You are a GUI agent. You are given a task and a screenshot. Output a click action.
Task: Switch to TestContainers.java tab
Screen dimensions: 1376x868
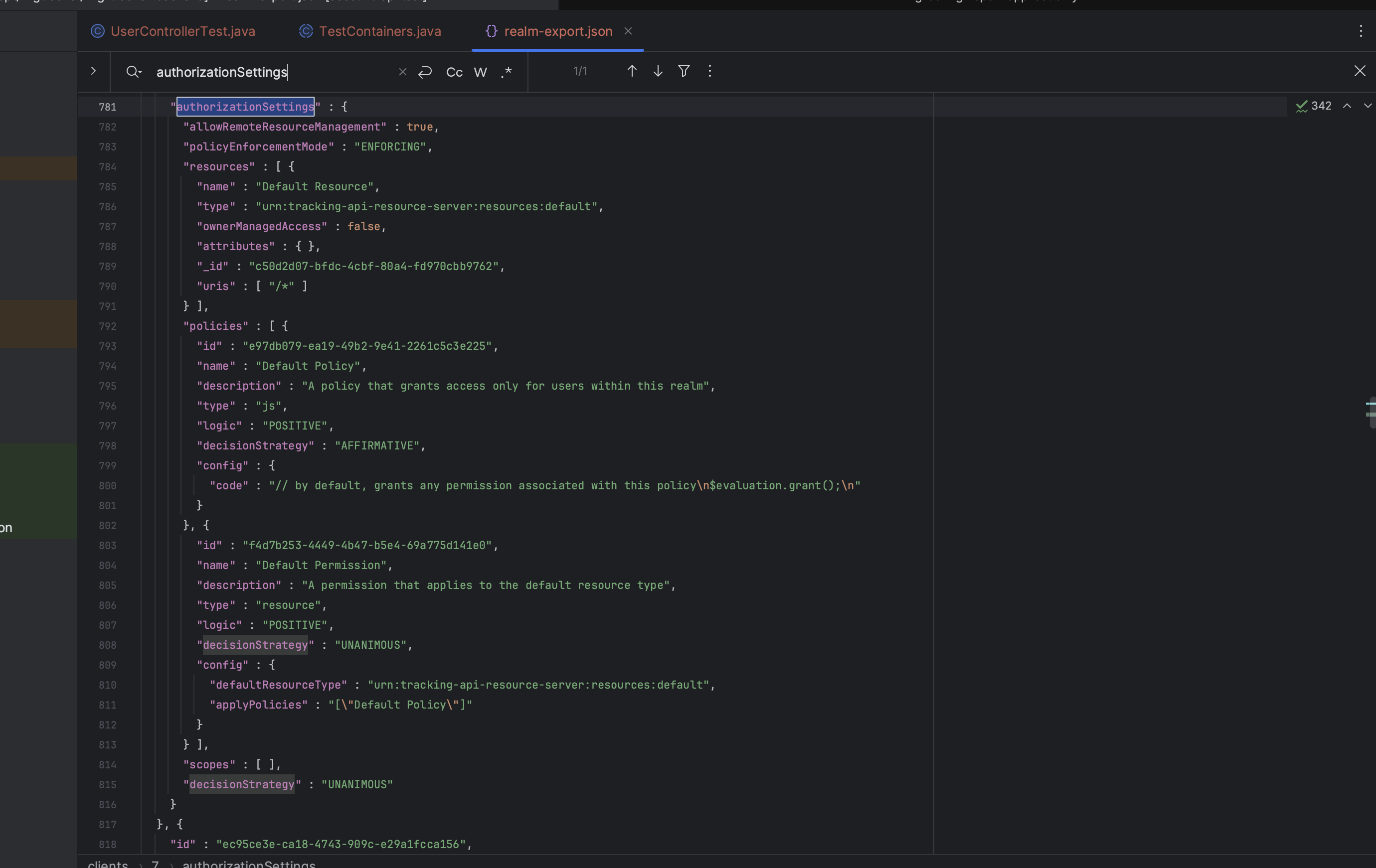(379, 31)
